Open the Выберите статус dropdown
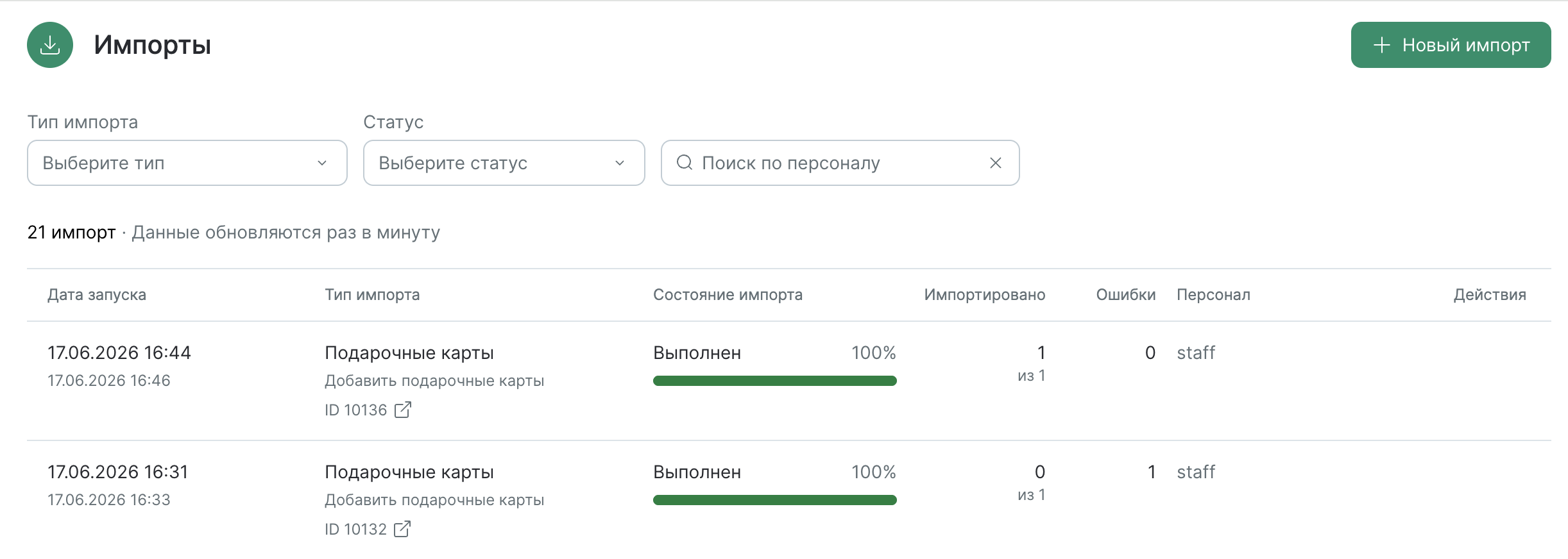This screenshot has width=1568, height=559. coord(504,163)
